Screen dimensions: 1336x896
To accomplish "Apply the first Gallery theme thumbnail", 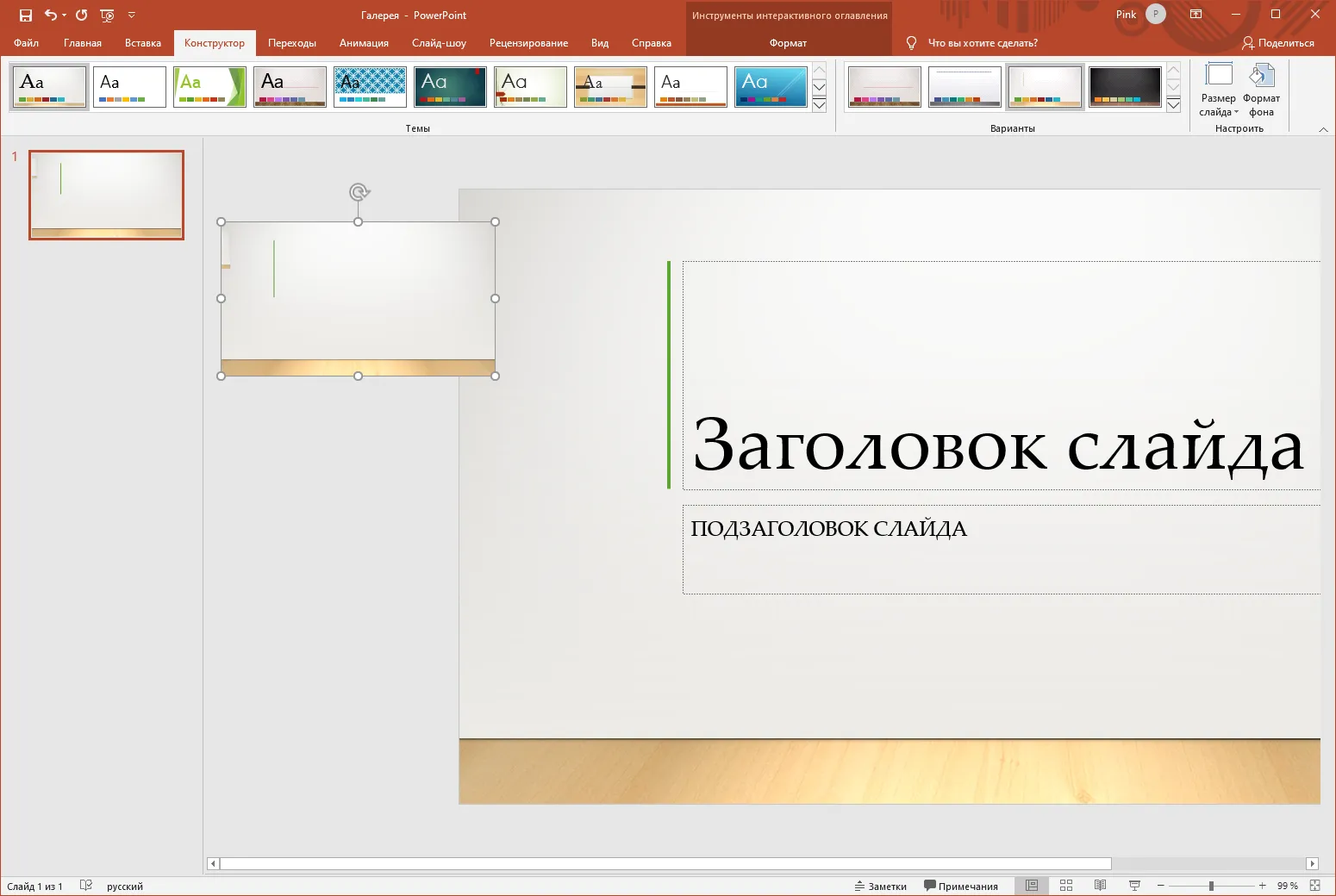I will pos(50,87).
